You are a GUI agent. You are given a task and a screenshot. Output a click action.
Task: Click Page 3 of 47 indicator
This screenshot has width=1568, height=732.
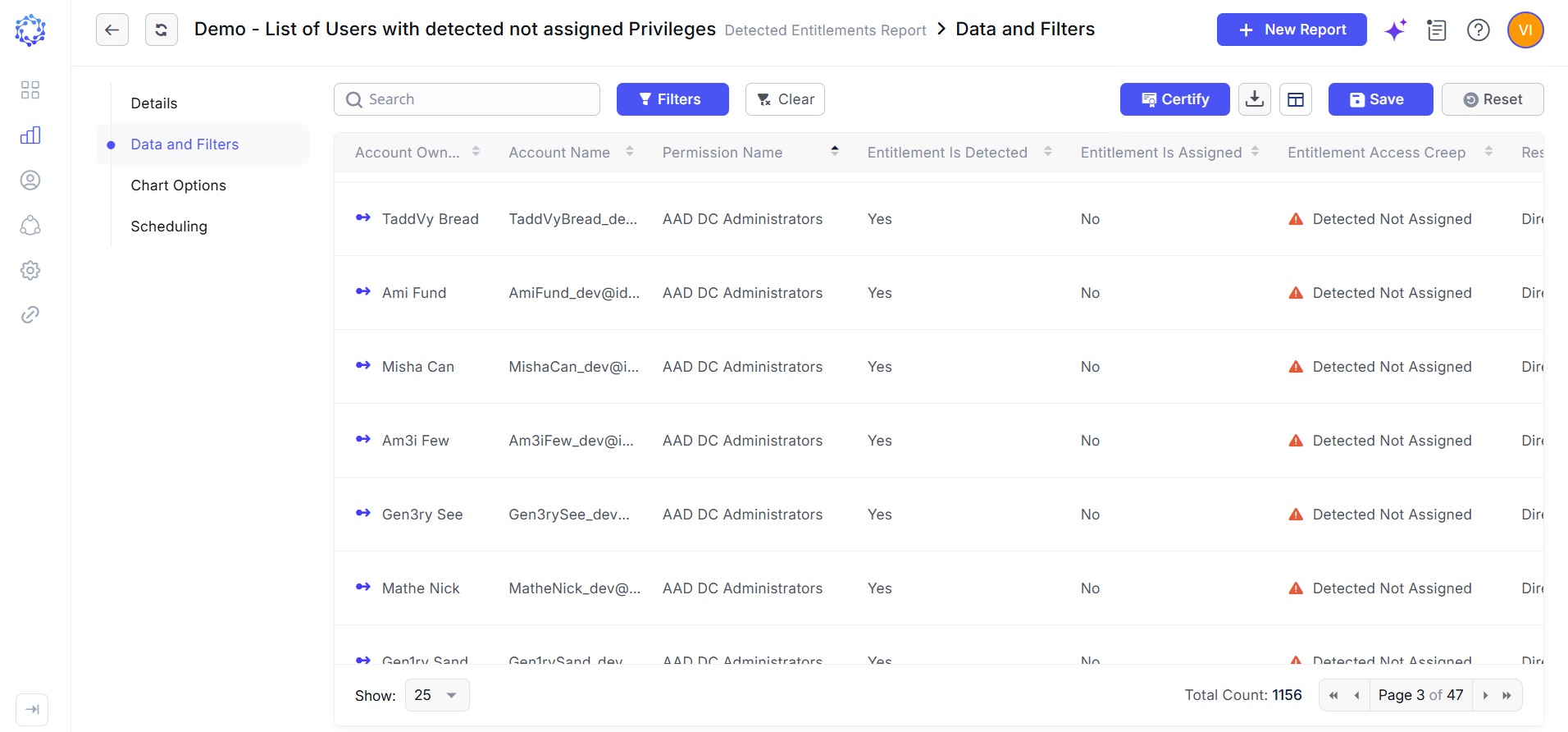(x=1420, y=695)
